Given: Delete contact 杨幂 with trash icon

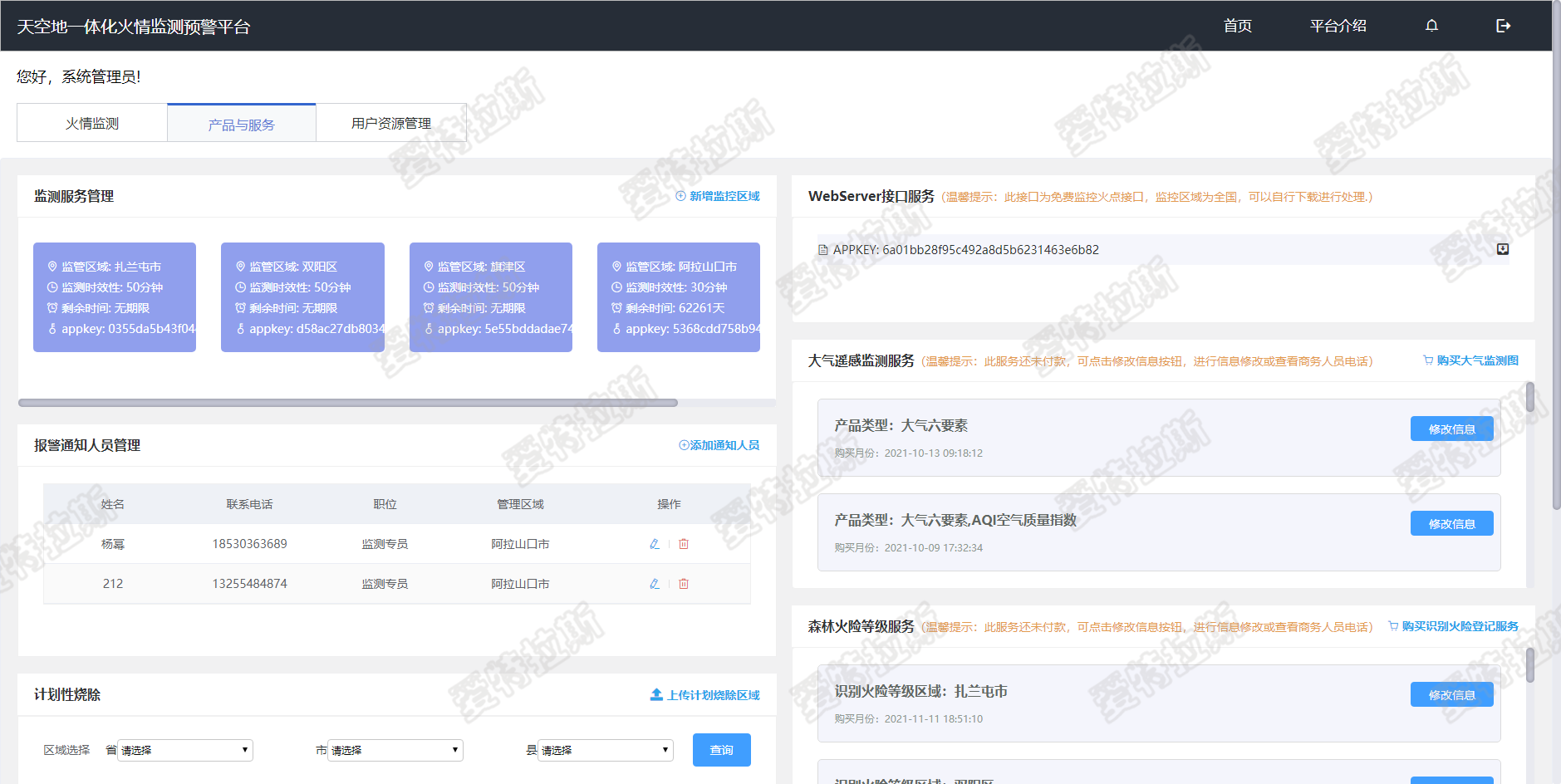Looking at the screenshot, I should [684, 544].
